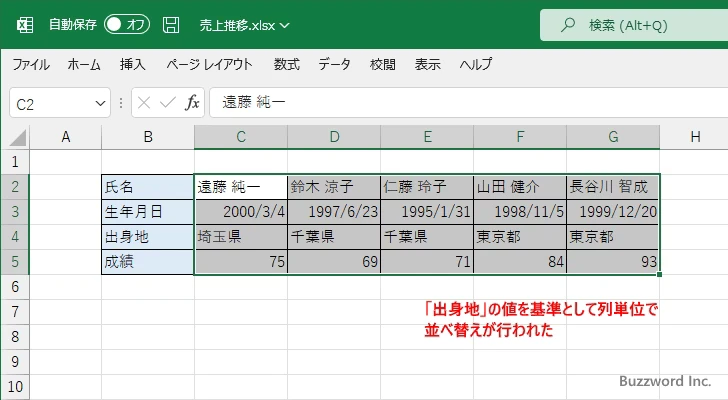Click the cell containing 長谷川 智成
Image resolution: width=728 pixels, height=400 pixels.
pyautogui.click(x=613, y=187)
